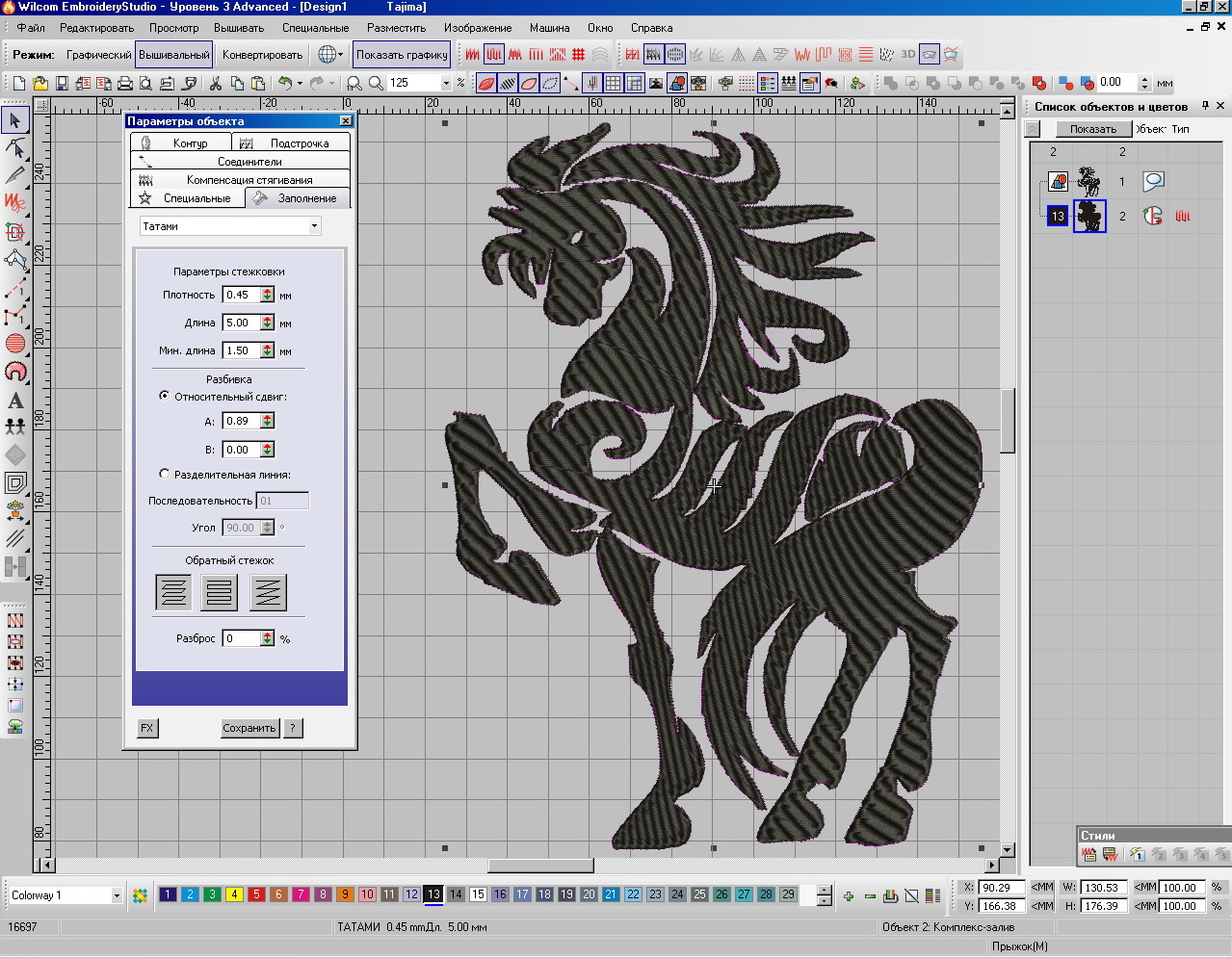The height and width of the screenshot is (958, 1232).
Task: Expand the Colorway 1 dropdown
Action: 117,895
